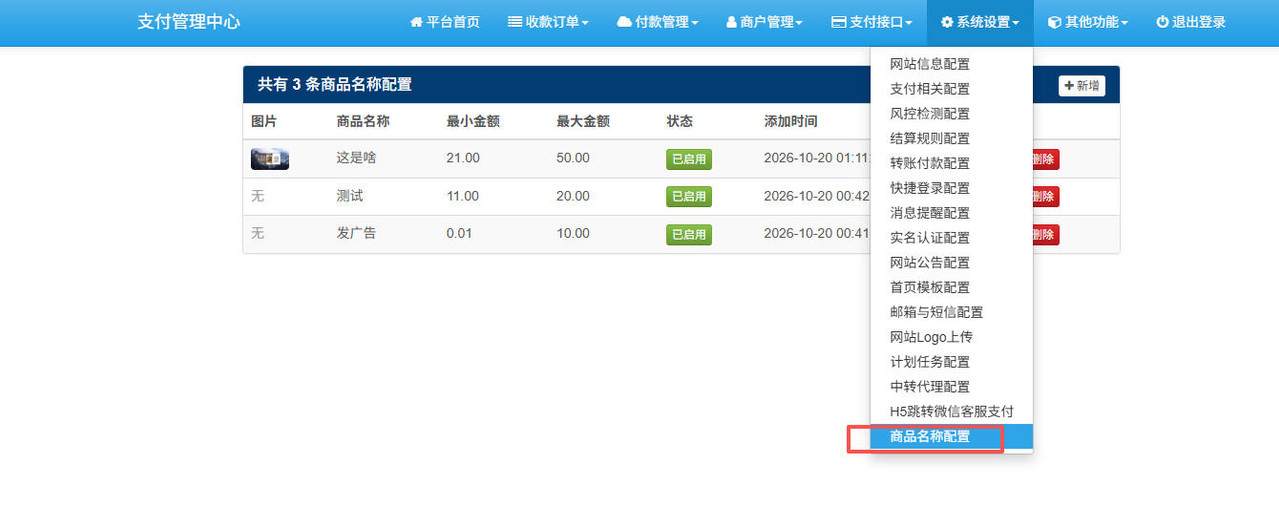
Task: Expand the 商户管理 dropdown caret
Action: [x=799, y=23]
